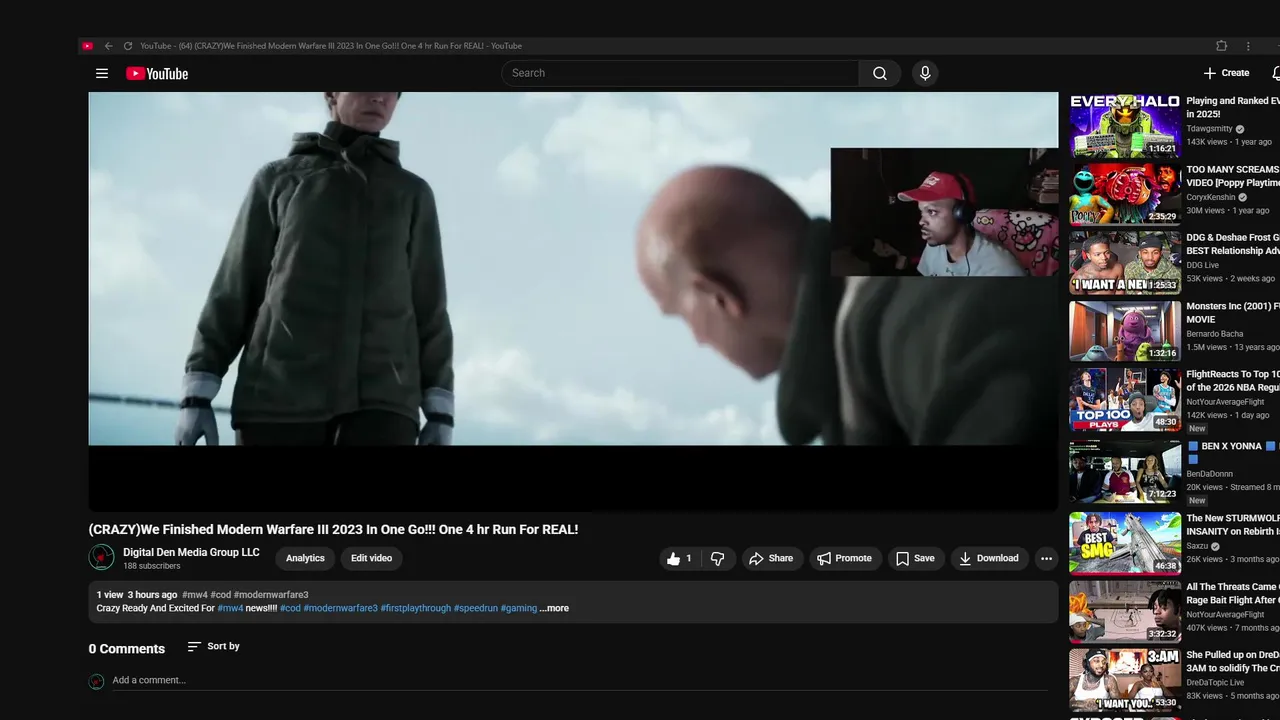Click '188 subscribers' text
The width and height of the screenshot is (1280, 720).
click(152, 566)
